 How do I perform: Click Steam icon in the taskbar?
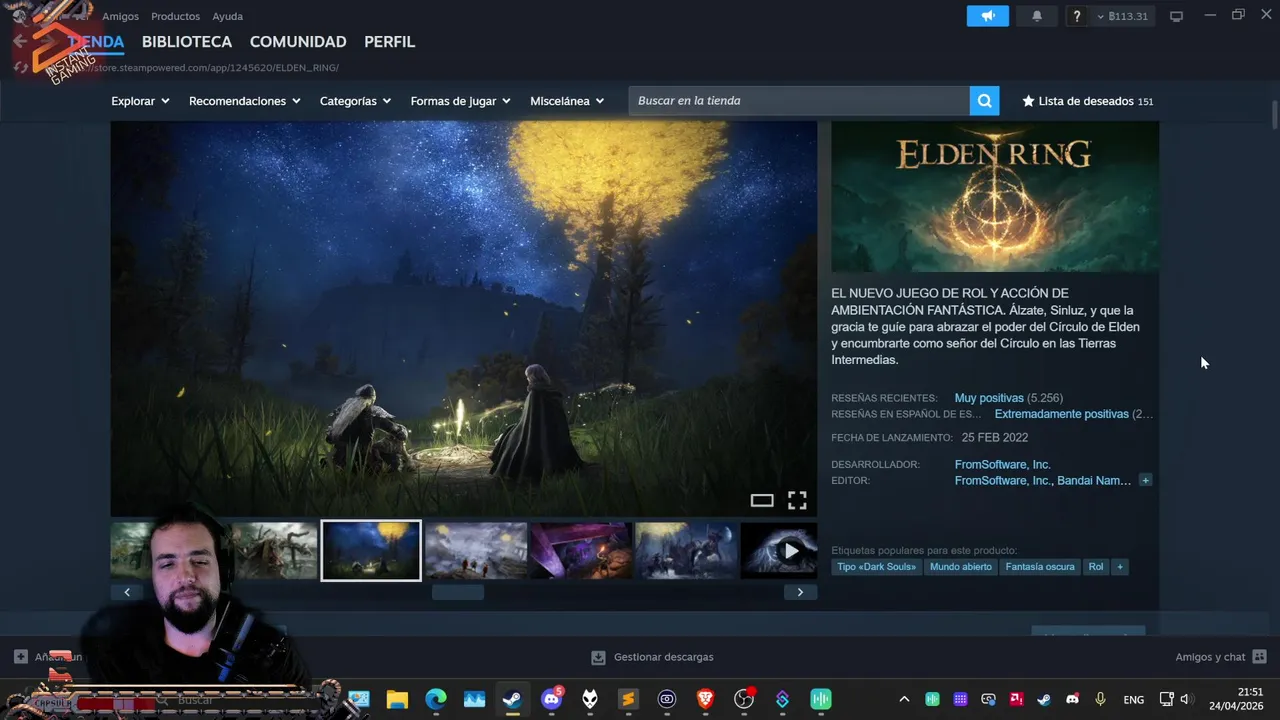(x=512, y=700)
